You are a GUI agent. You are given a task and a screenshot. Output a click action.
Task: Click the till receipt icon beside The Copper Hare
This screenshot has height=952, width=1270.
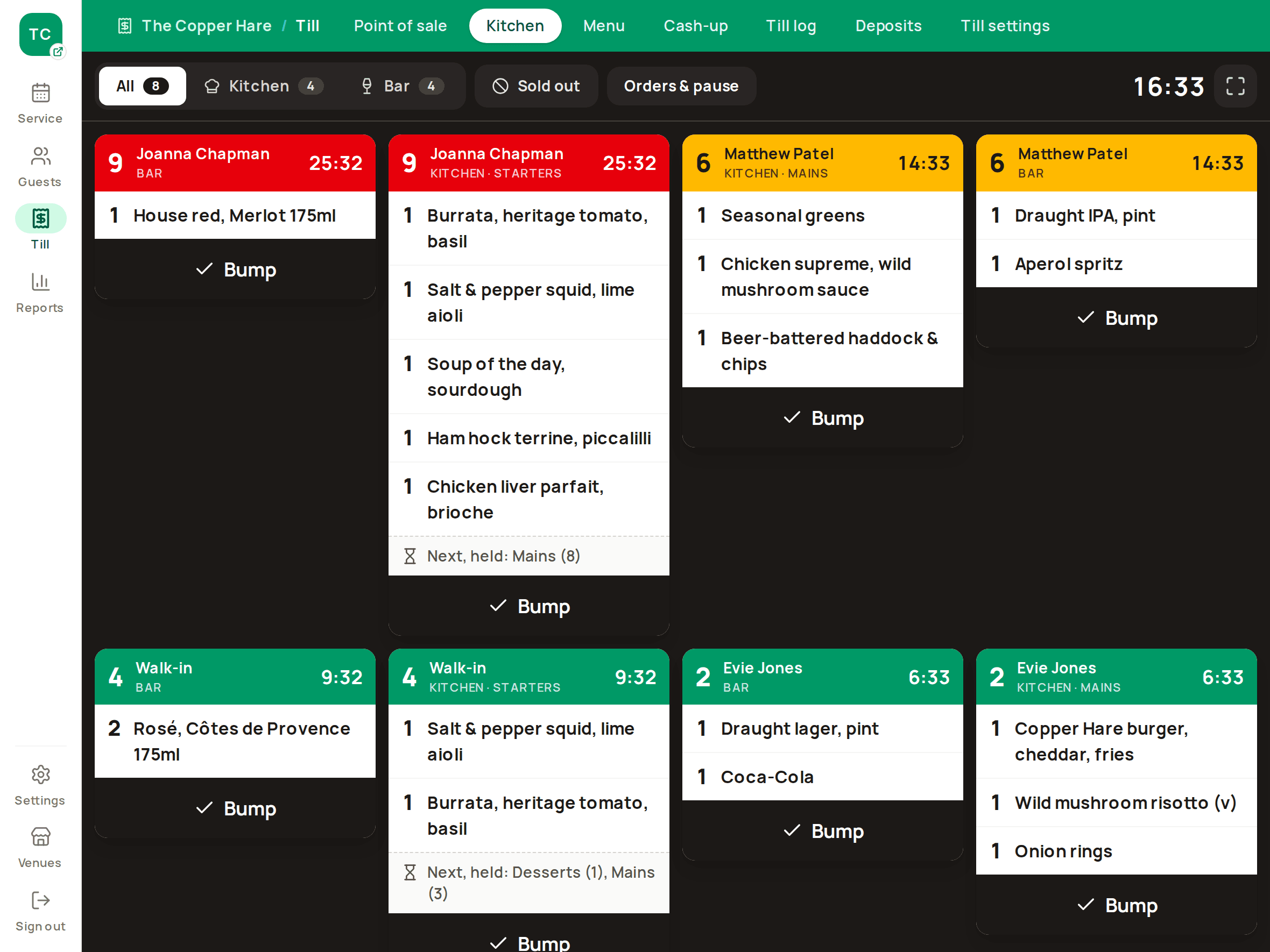point(125,26)
